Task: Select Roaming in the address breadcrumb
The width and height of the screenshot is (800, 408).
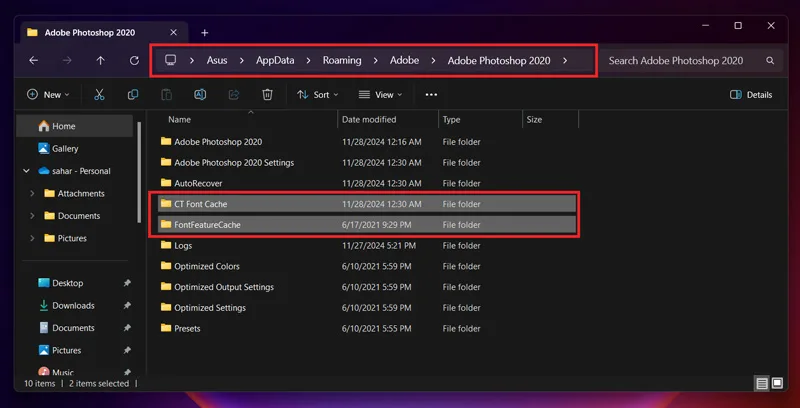Action: pyautogui.click(x=342, y=60)
